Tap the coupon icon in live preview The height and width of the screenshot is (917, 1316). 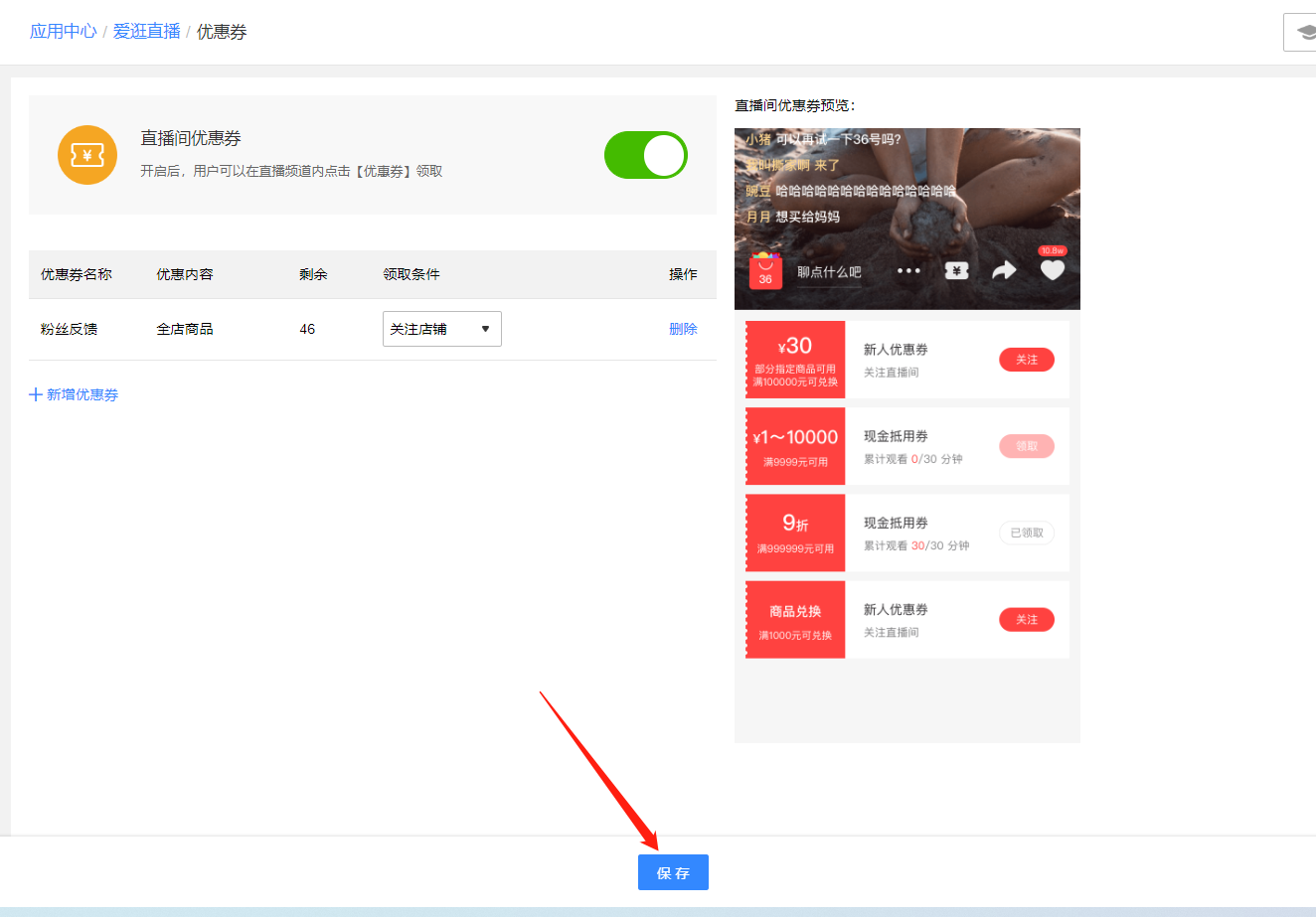point(956,270)
